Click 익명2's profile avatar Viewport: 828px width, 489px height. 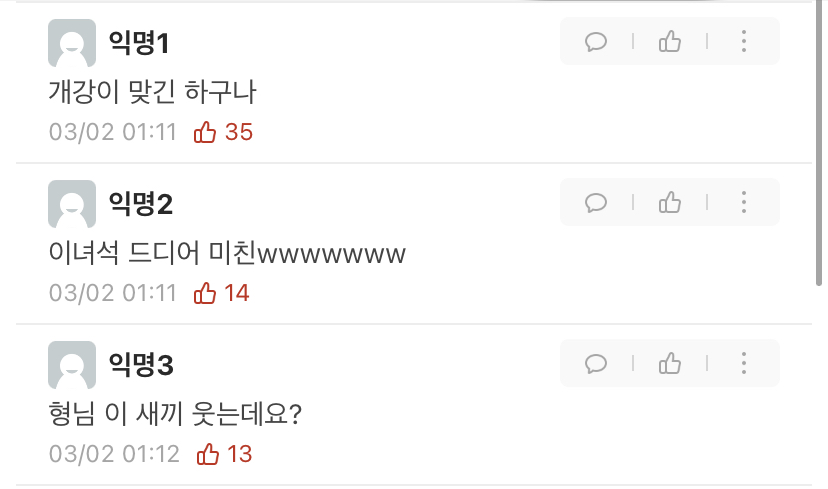(72, 204)
